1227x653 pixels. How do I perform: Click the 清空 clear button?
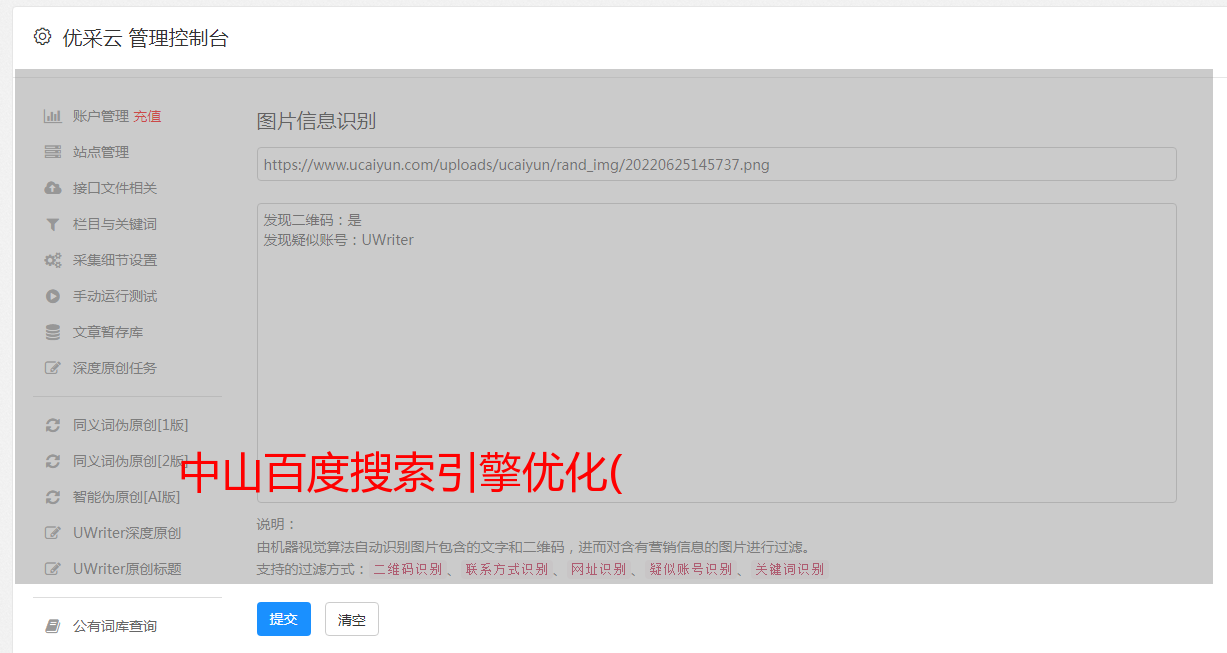352,619
